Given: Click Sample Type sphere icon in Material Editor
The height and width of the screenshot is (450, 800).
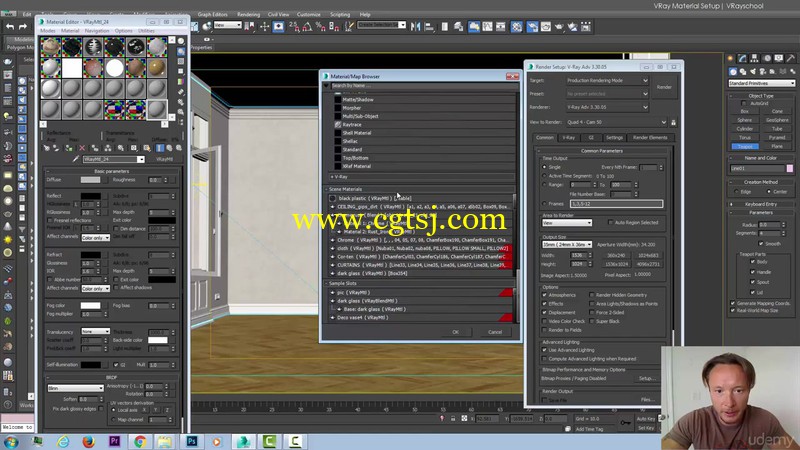Looking at the screenshot, I should [181, 41].
